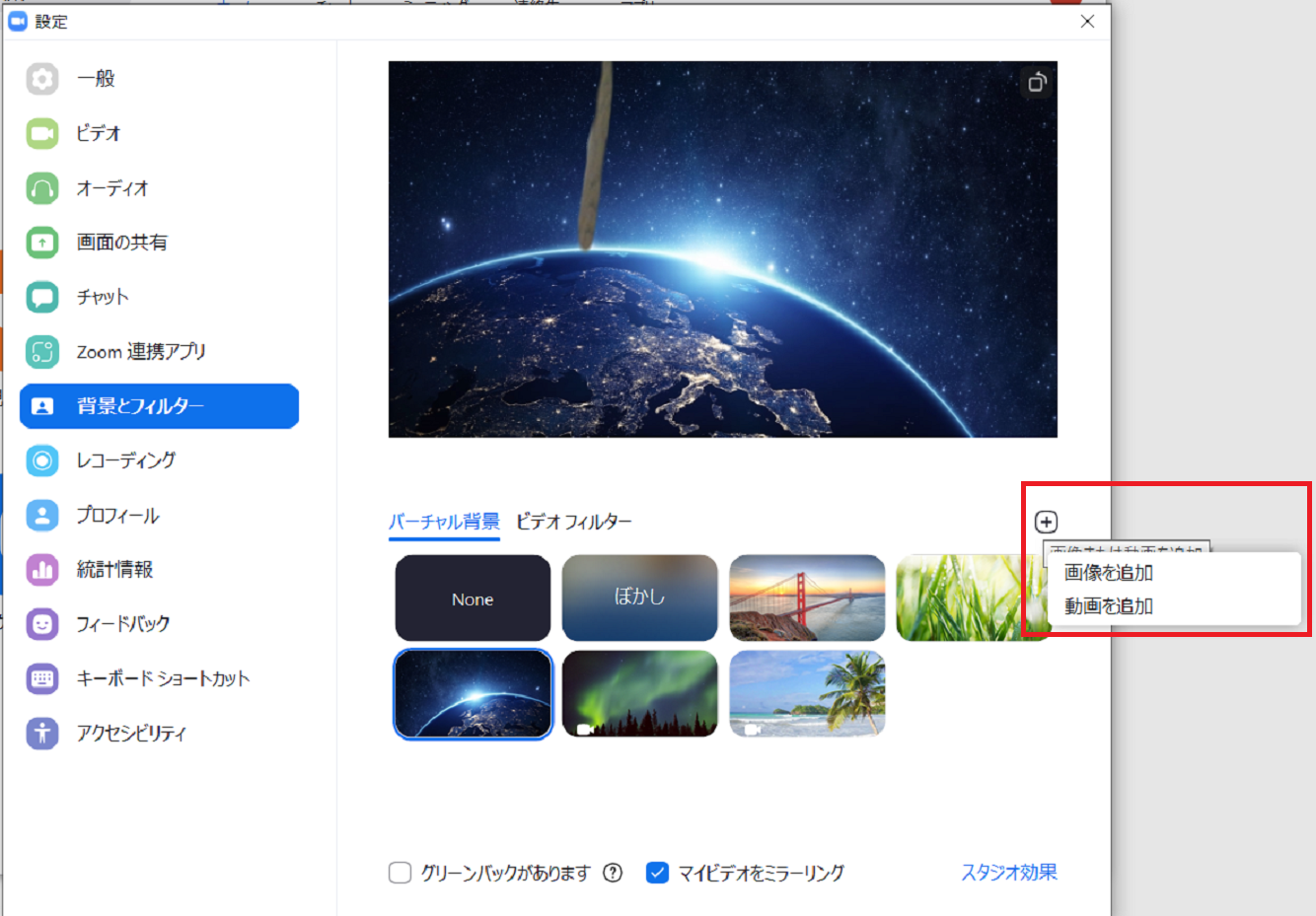Open オーディオ headphone icon settings
This screenshot has width=1316, height=916.
tap(42, 188)
